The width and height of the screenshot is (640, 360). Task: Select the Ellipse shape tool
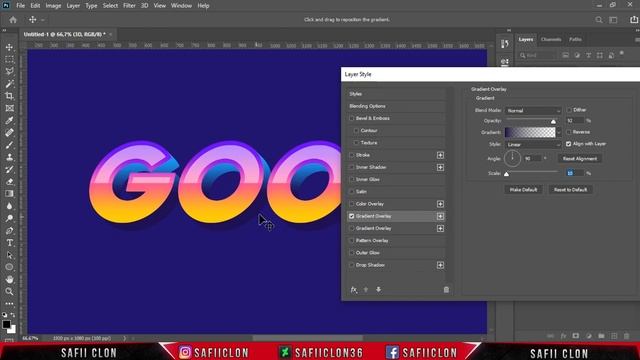pyautogui.click(x=9, y=267)
